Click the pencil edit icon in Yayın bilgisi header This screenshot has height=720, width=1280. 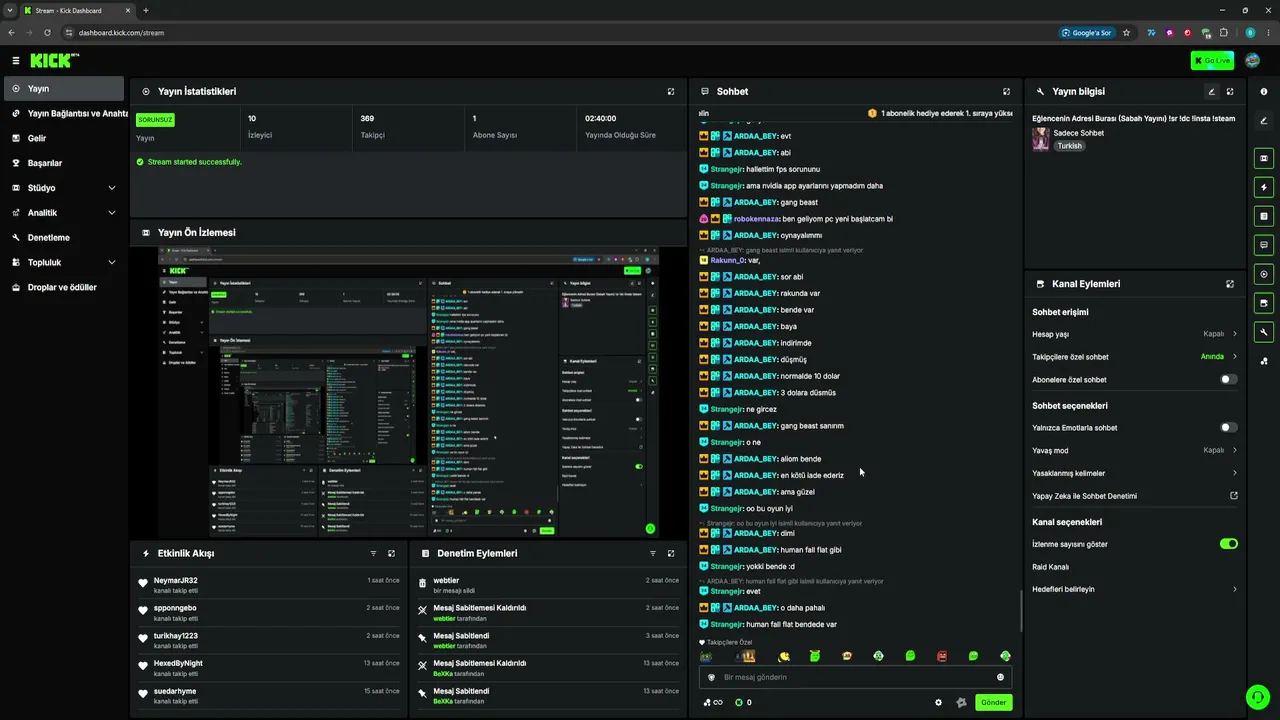pos(1211,92)
